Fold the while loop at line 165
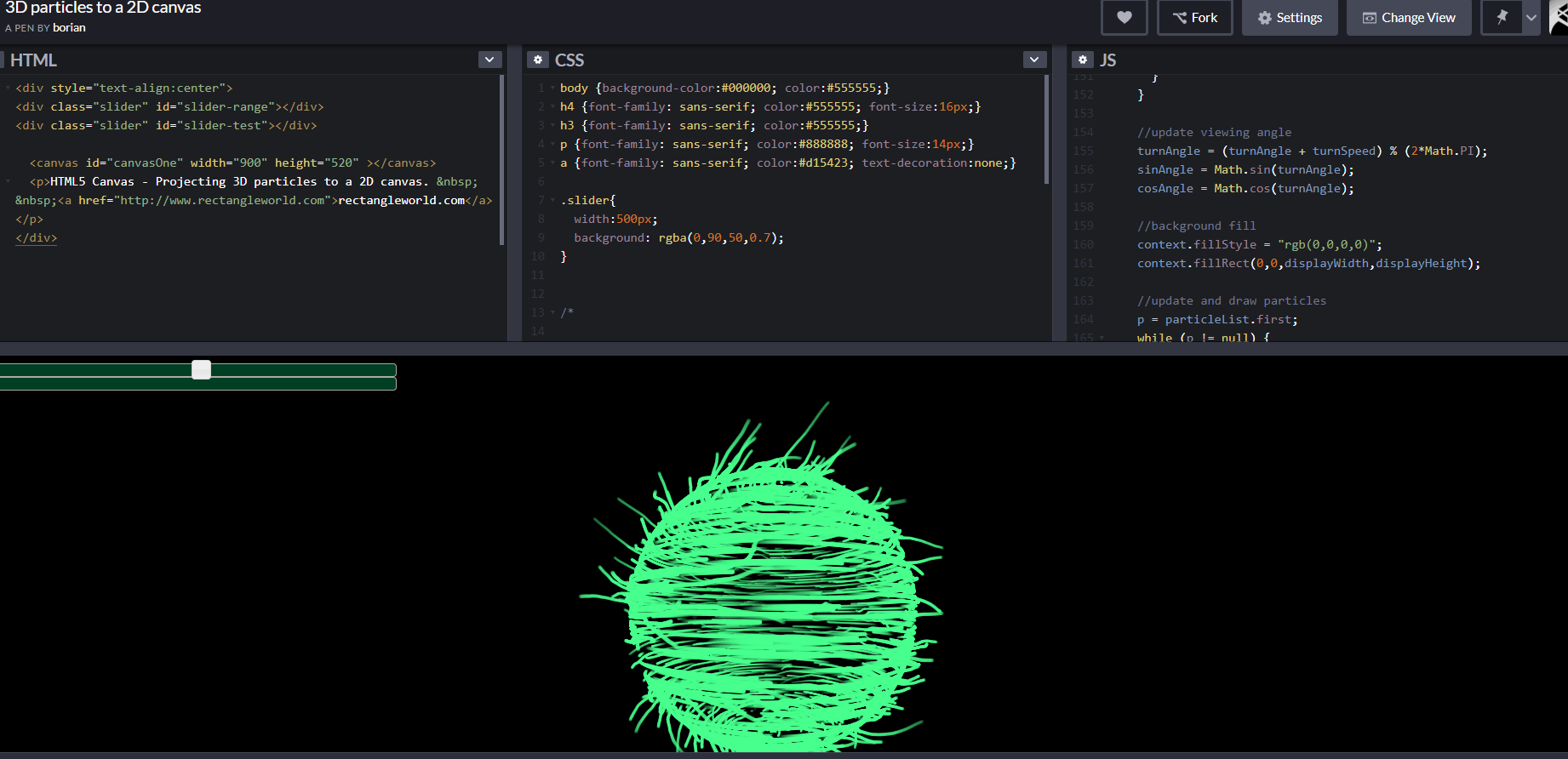Image resolution: width=1568 pixels, height=759 pixels. (1102, 338)
